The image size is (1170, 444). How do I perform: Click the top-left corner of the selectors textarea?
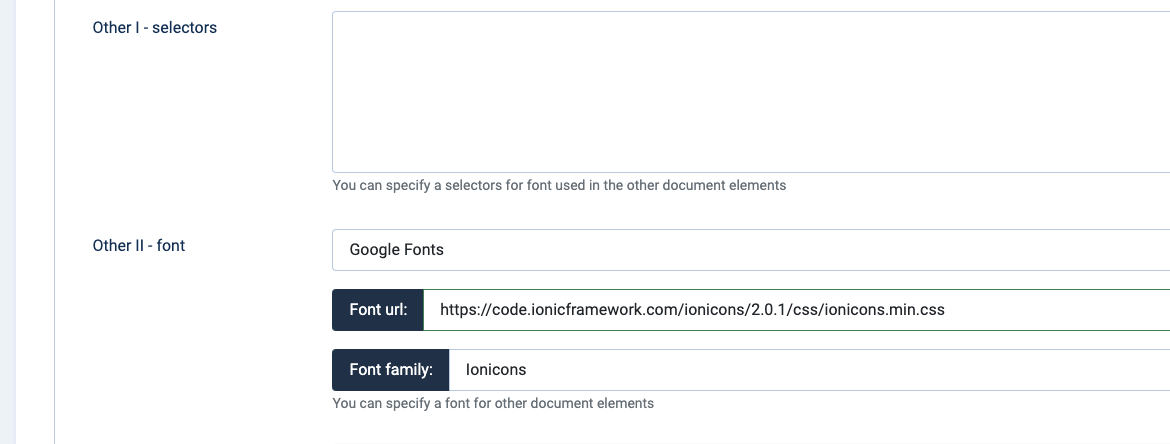[340, 18]
